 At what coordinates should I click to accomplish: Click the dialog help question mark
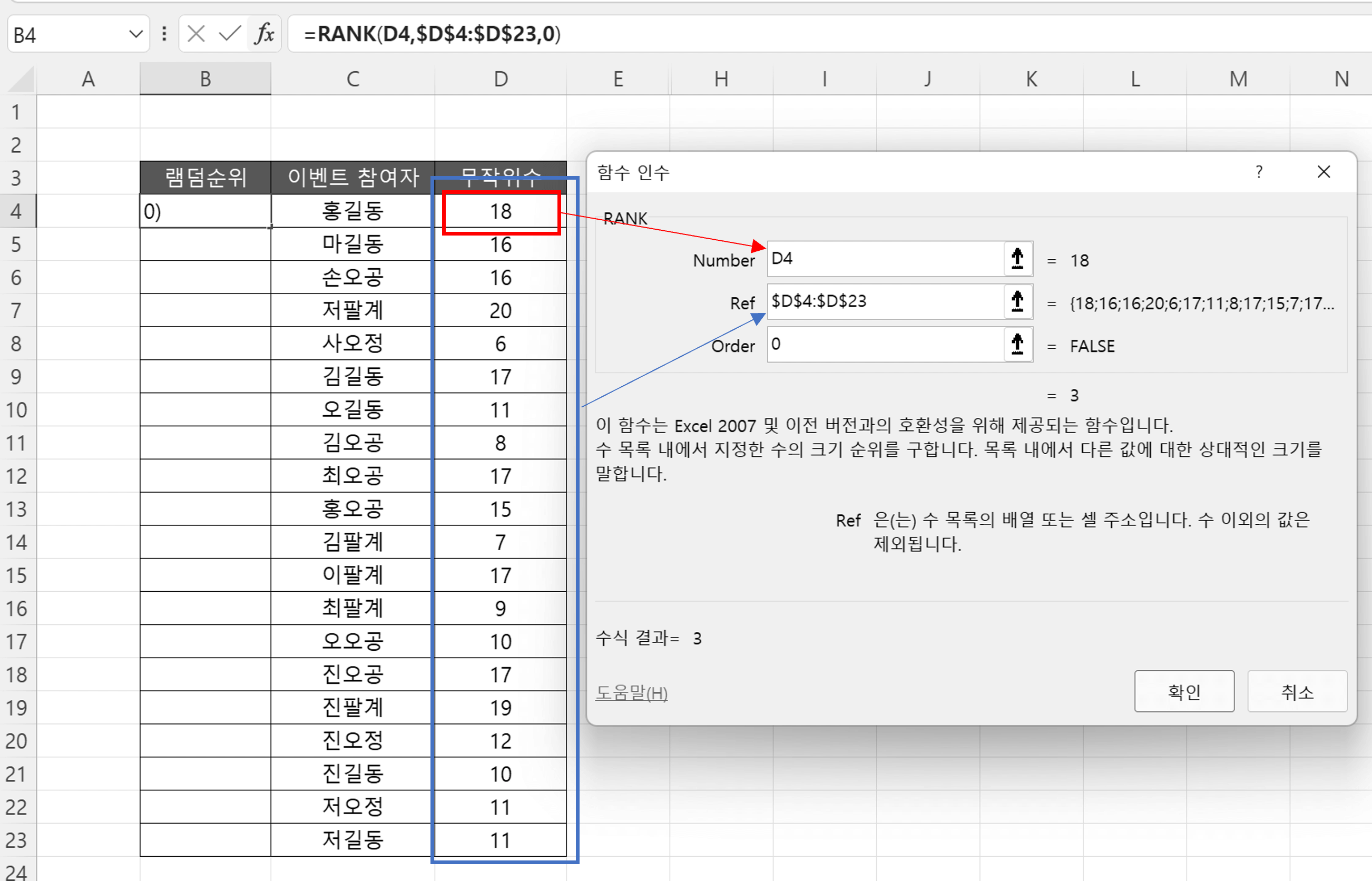[1259, 172]
